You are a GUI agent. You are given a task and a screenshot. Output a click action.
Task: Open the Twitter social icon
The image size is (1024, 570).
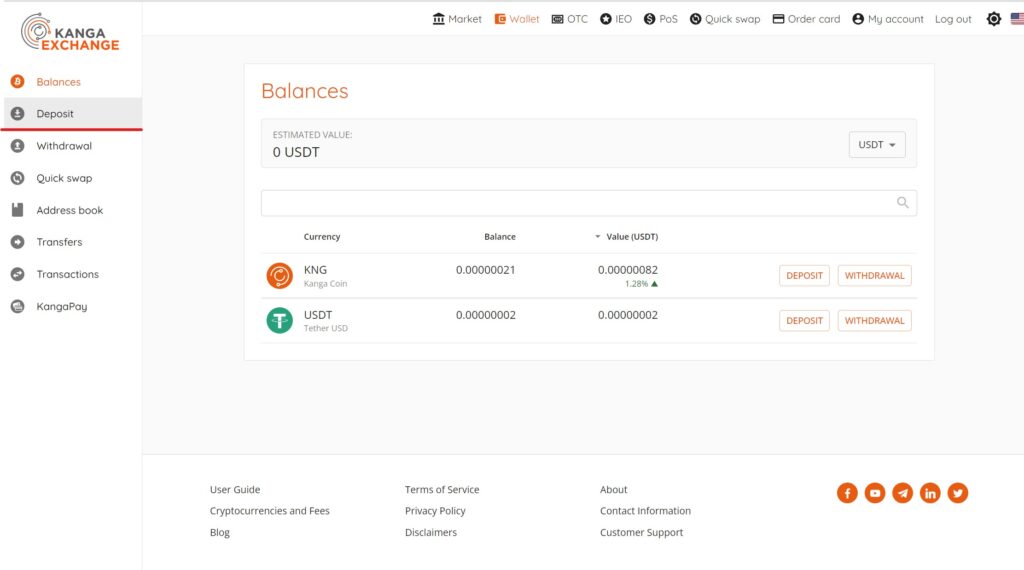(958, 493)
